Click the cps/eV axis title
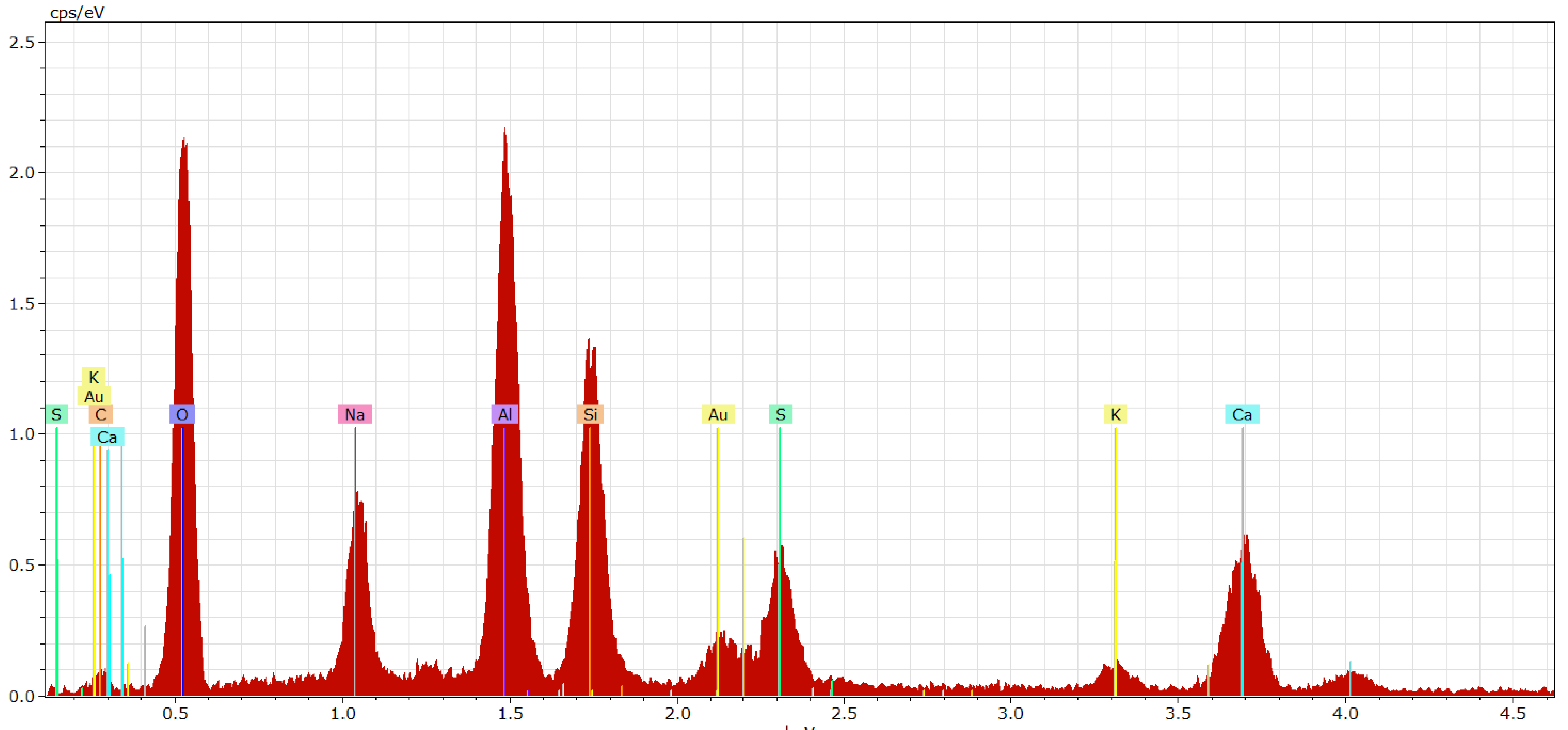Image resolution: width=1568 pixels, height=730 pixels. click(x=77, y=12)
